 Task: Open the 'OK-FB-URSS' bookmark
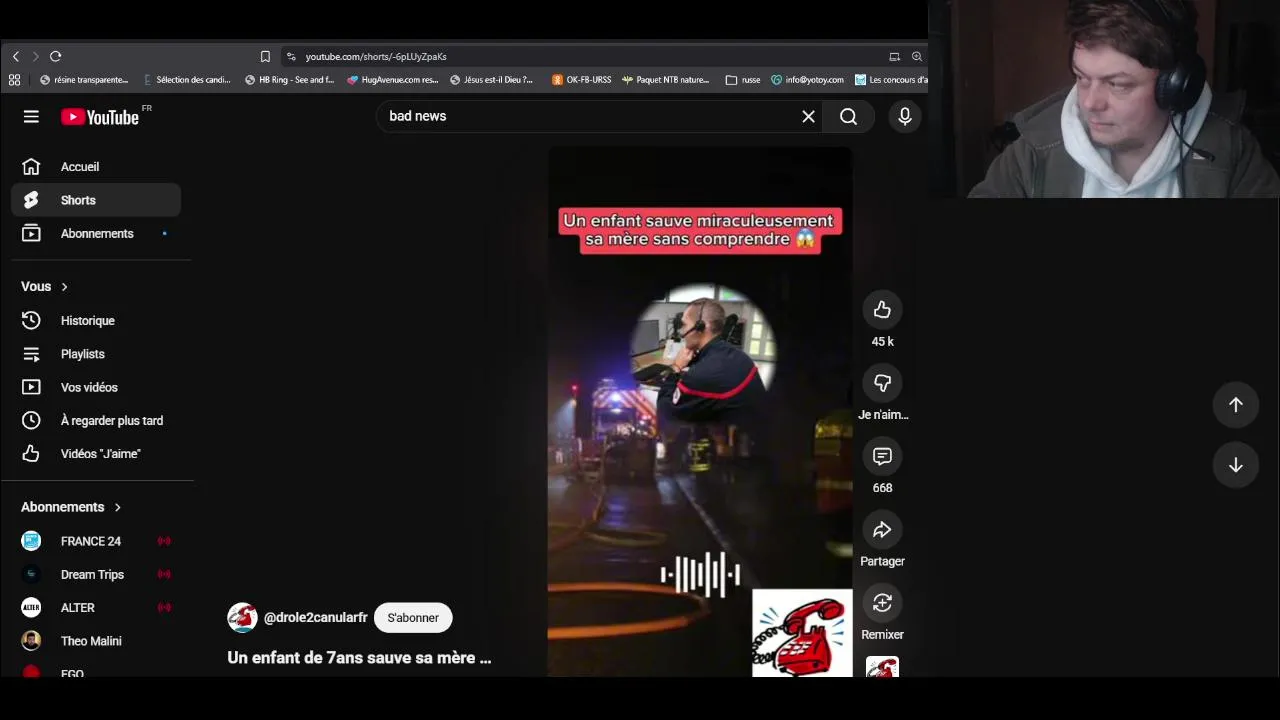point(581,80)
